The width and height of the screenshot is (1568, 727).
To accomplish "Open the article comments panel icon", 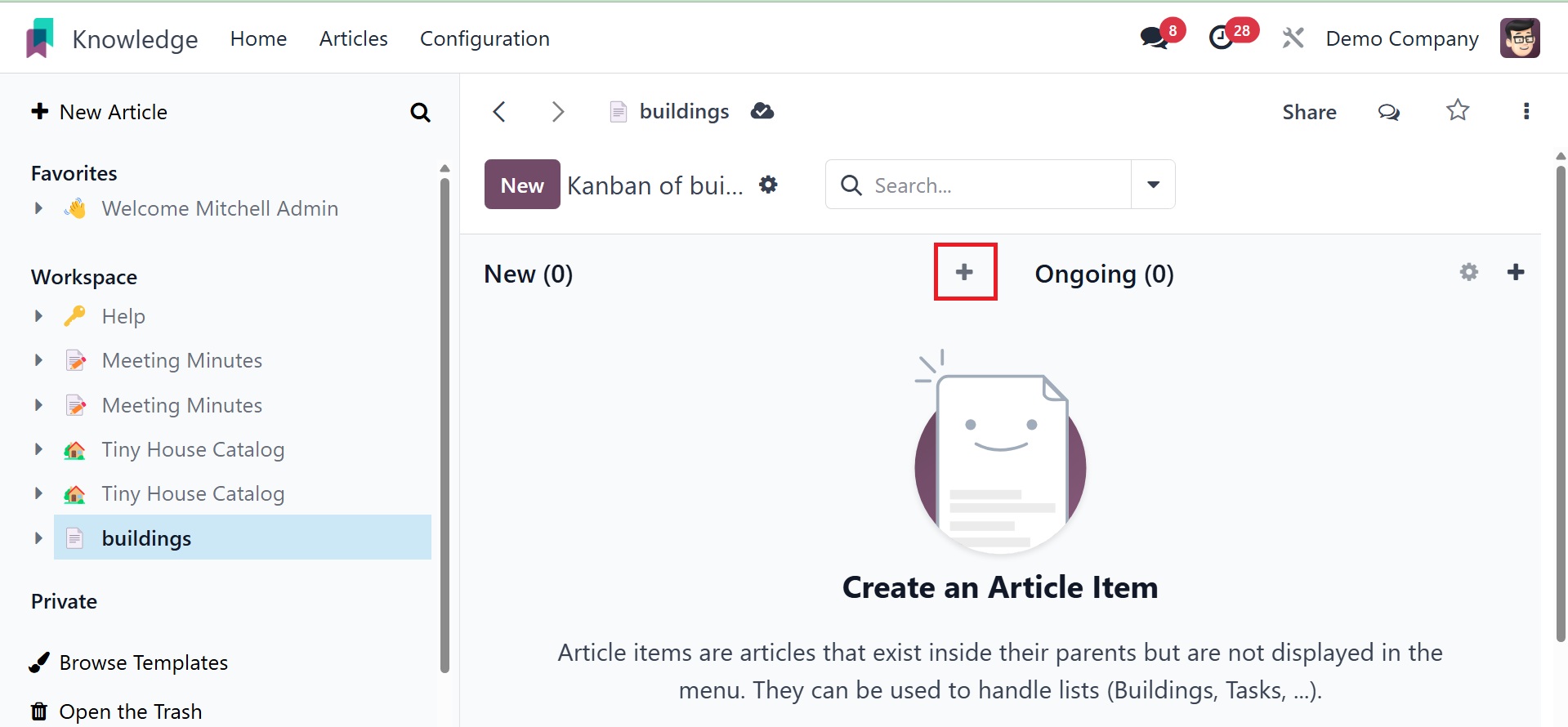I will pos(1388,112).
